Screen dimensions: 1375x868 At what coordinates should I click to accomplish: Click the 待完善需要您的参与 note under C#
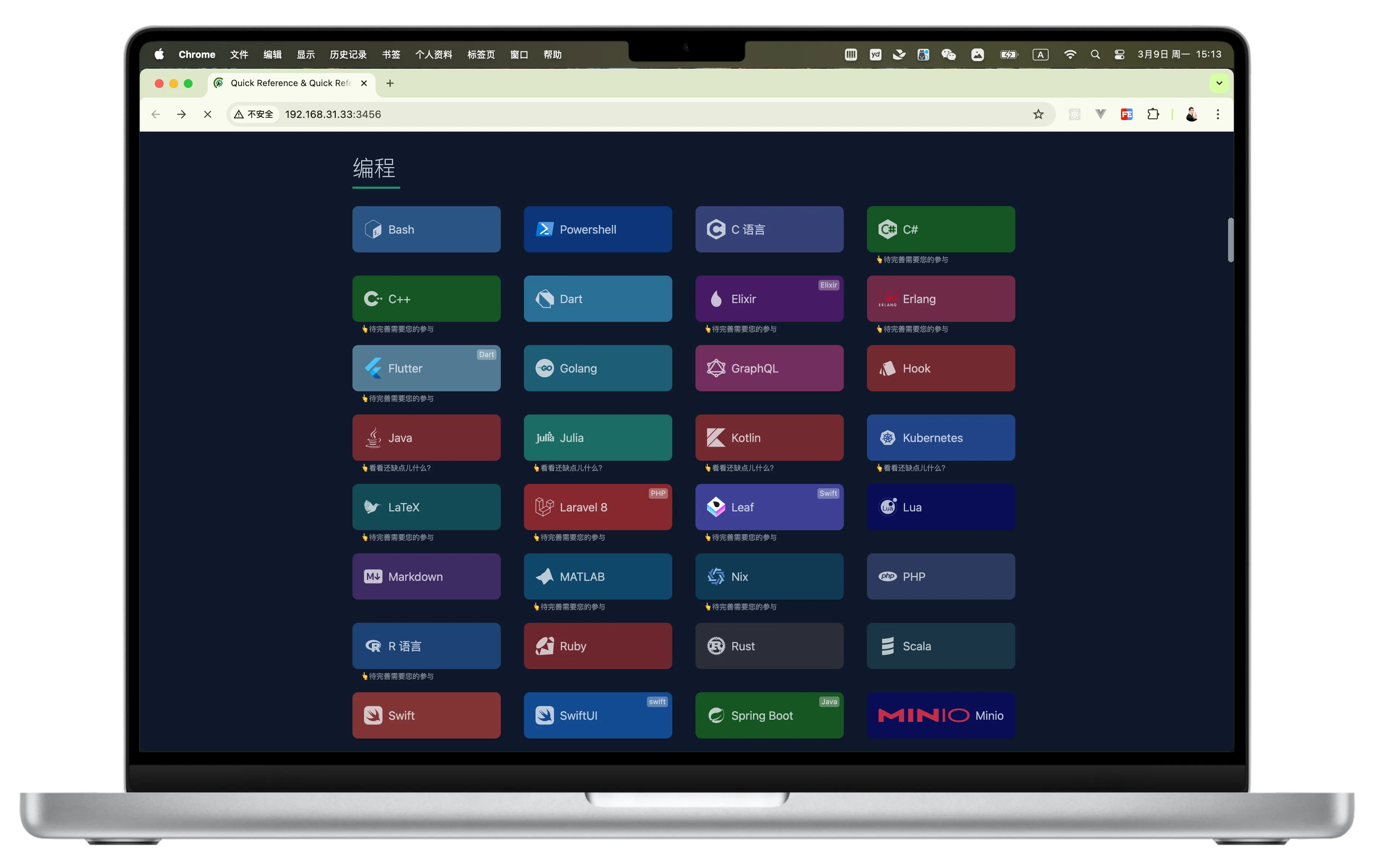[x=913, y=260]
